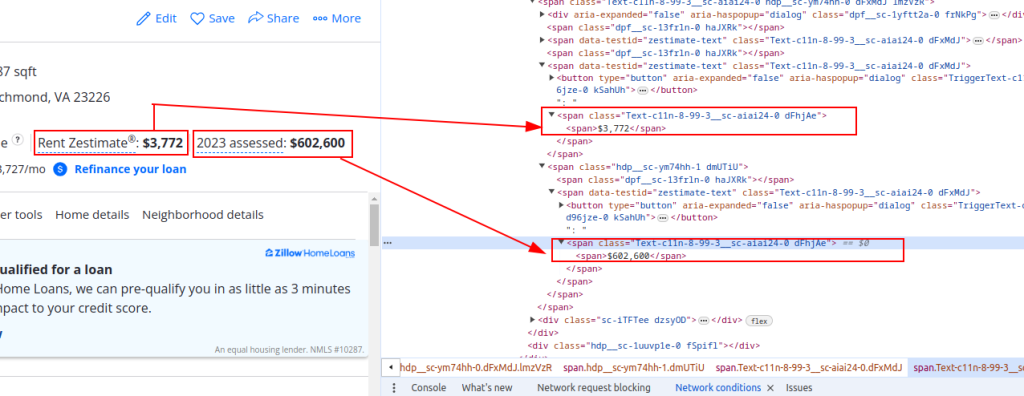Select breadcrumb hdp__sc-ym74hh-0.dFxMdJ.lmzVzR
This screenshot has width=1024, height=396.
tap(476, 367)
